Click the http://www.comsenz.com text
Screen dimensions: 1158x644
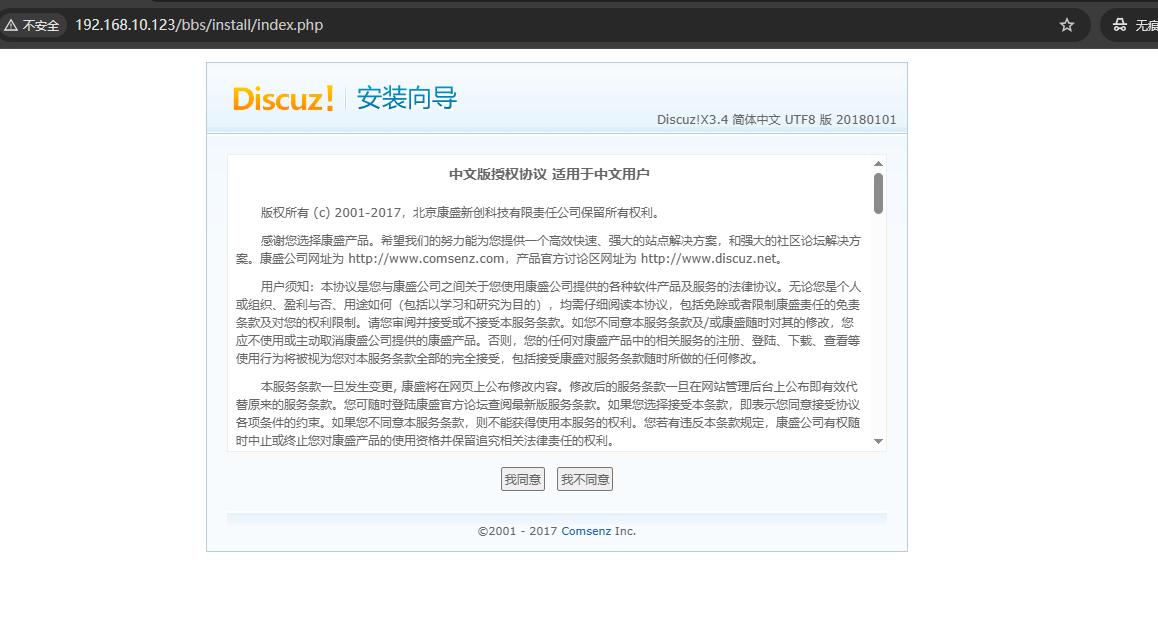(426, 258)
